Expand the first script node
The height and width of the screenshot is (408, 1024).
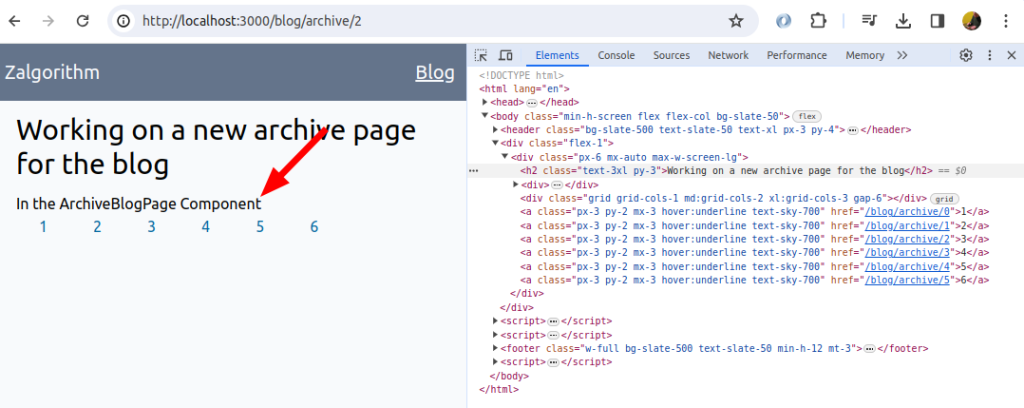[x=495, y=321]
